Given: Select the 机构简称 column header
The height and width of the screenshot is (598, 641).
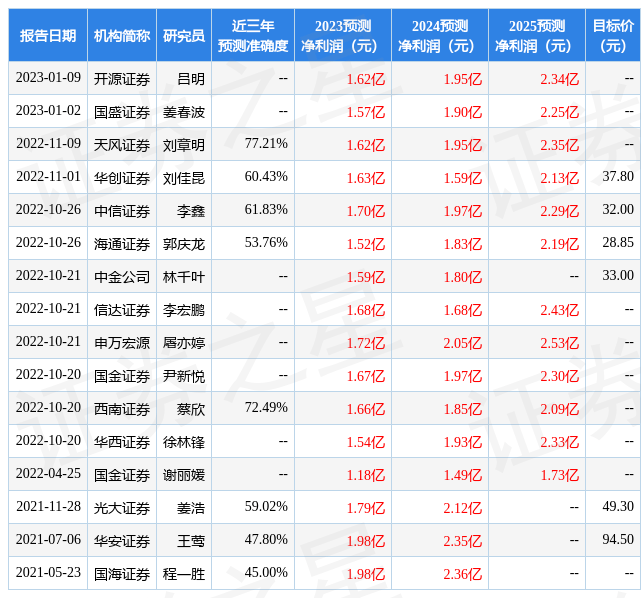Looking at the screenshot, I should [121, 35].
